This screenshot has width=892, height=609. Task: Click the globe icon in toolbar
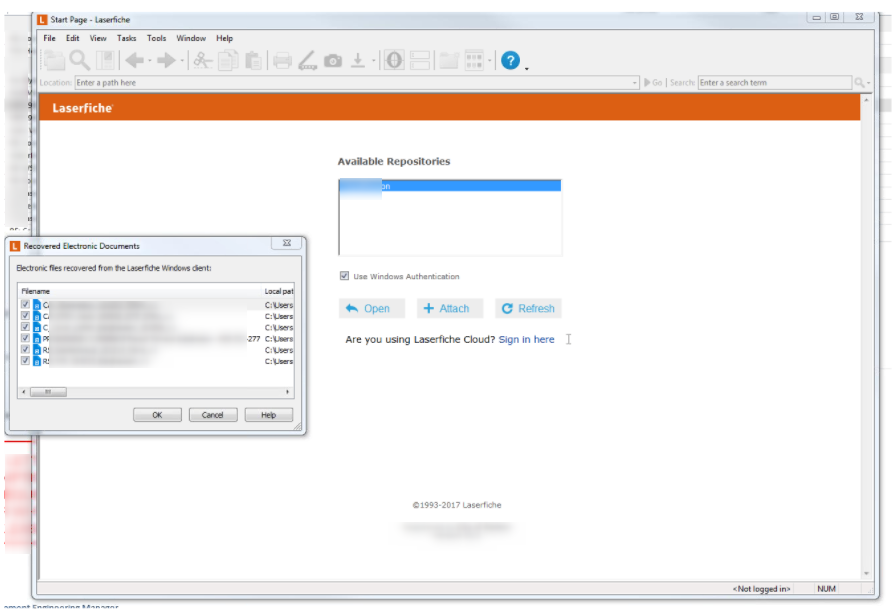[394, 60]
